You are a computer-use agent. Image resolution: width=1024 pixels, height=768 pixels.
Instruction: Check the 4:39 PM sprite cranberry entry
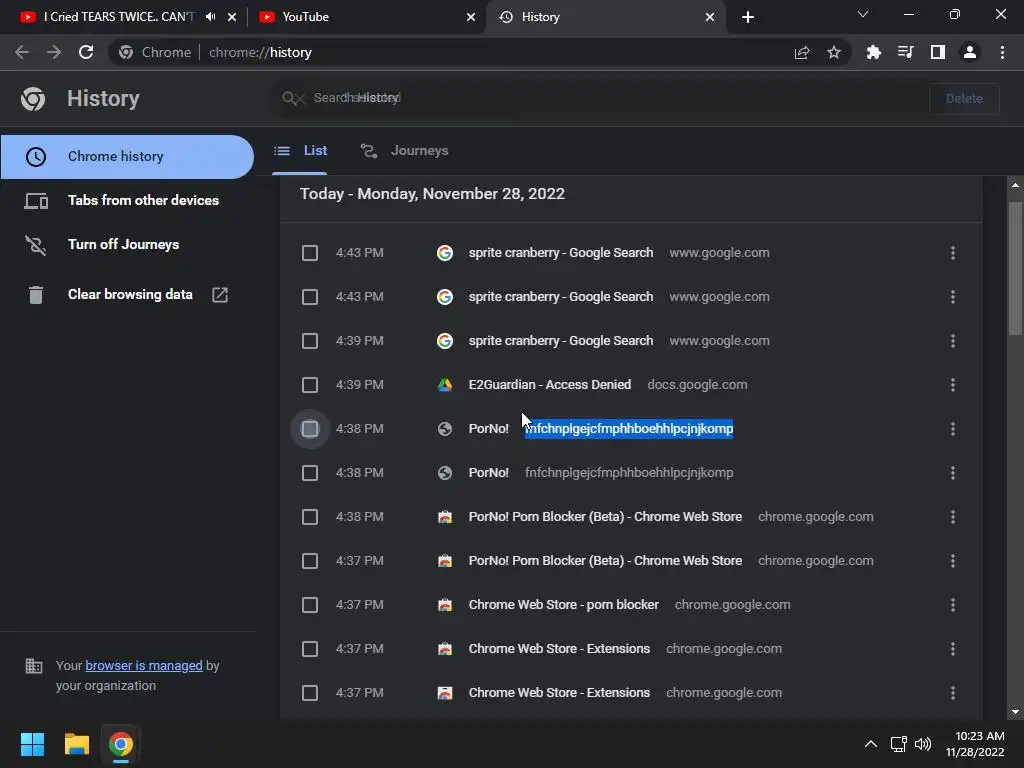pyautogui.click(x=310, y=341)
